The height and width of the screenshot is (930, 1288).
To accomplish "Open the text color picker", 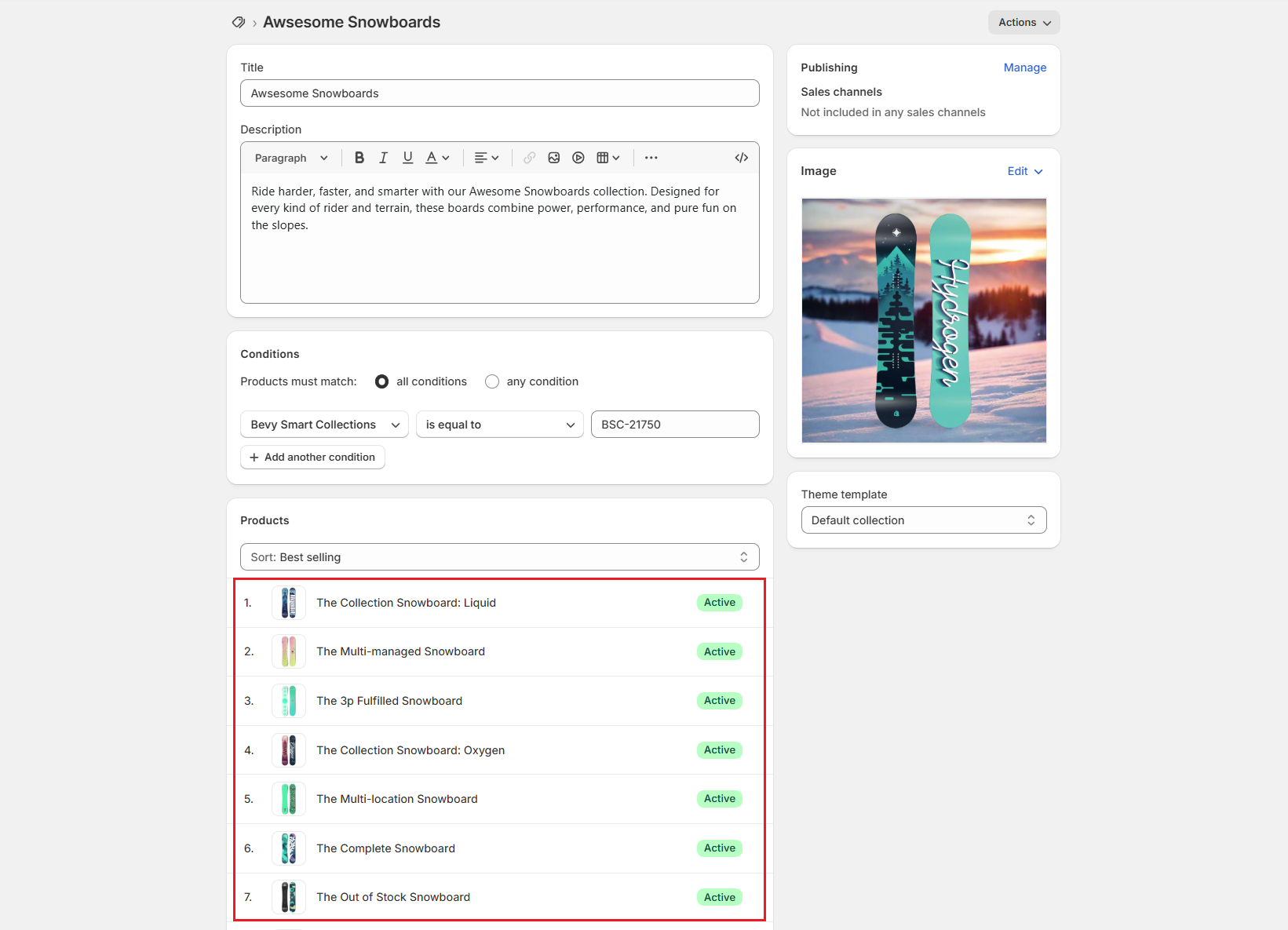I will [x=436, y=158].
